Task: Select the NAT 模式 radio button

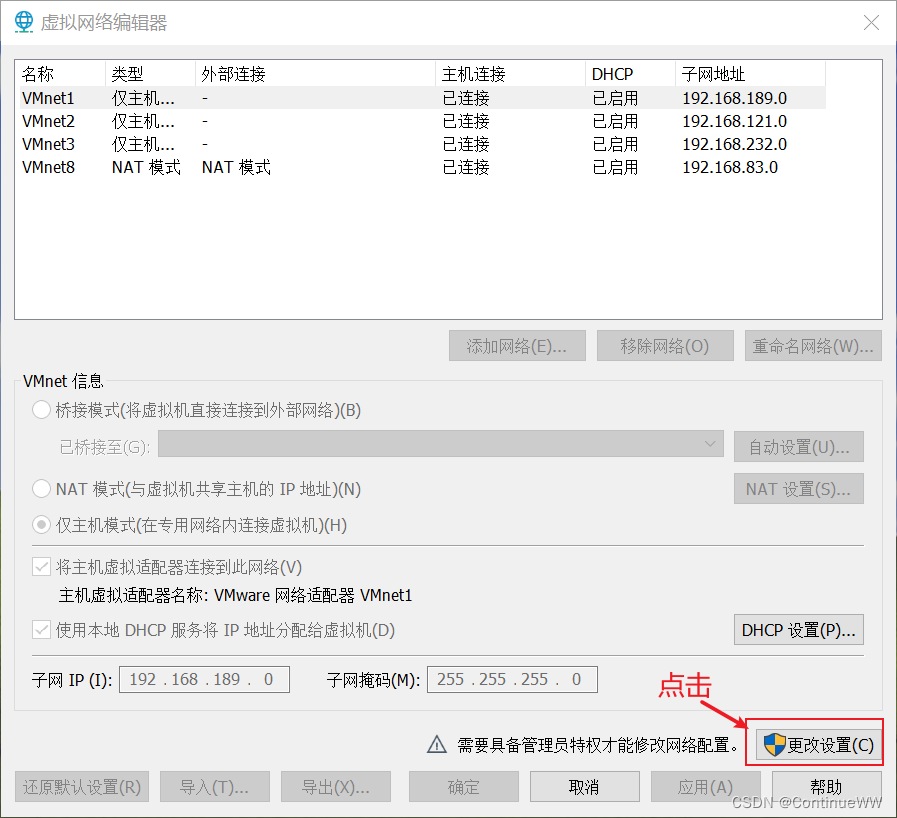Action: pos(42,489)
